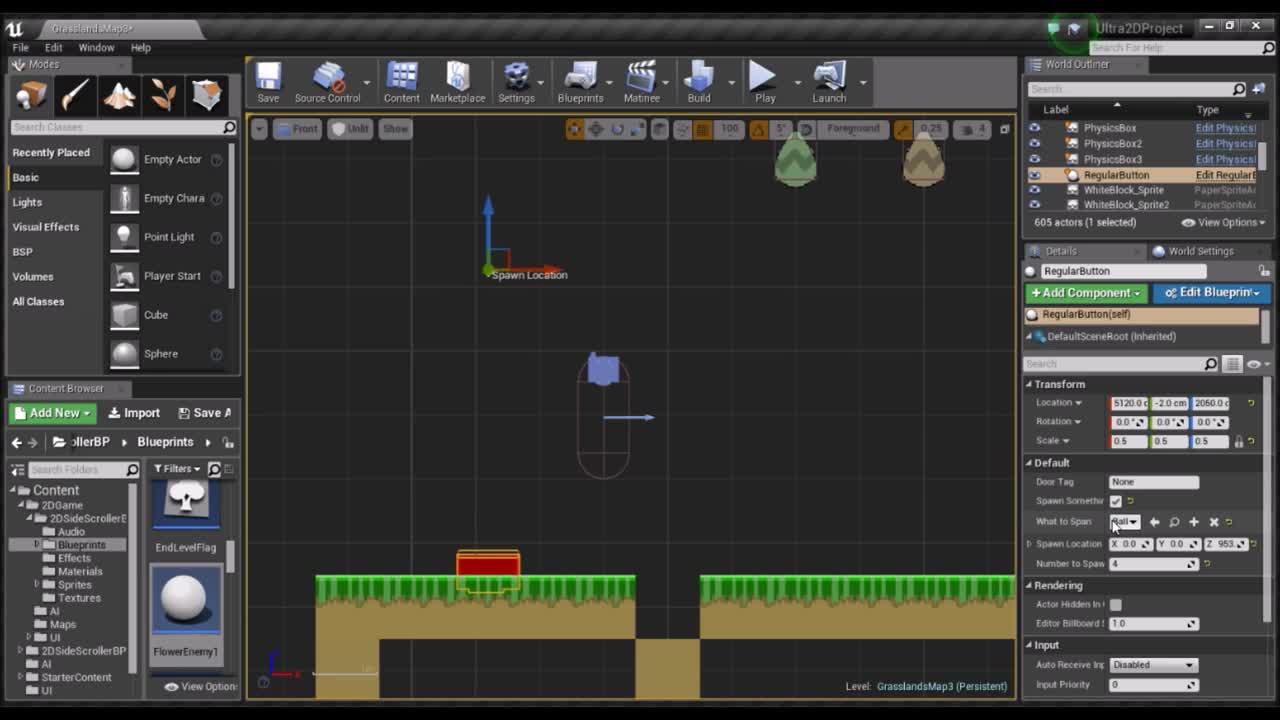Open the Auto Receive Input dropdown

coord(1153,665)
